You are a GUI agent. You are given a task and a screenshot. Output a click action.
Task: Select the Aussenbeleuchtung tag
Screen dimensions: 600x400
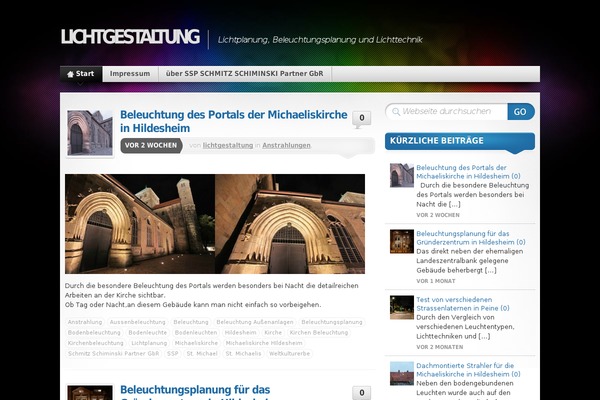pyautogui.click(x=137, y=322)
